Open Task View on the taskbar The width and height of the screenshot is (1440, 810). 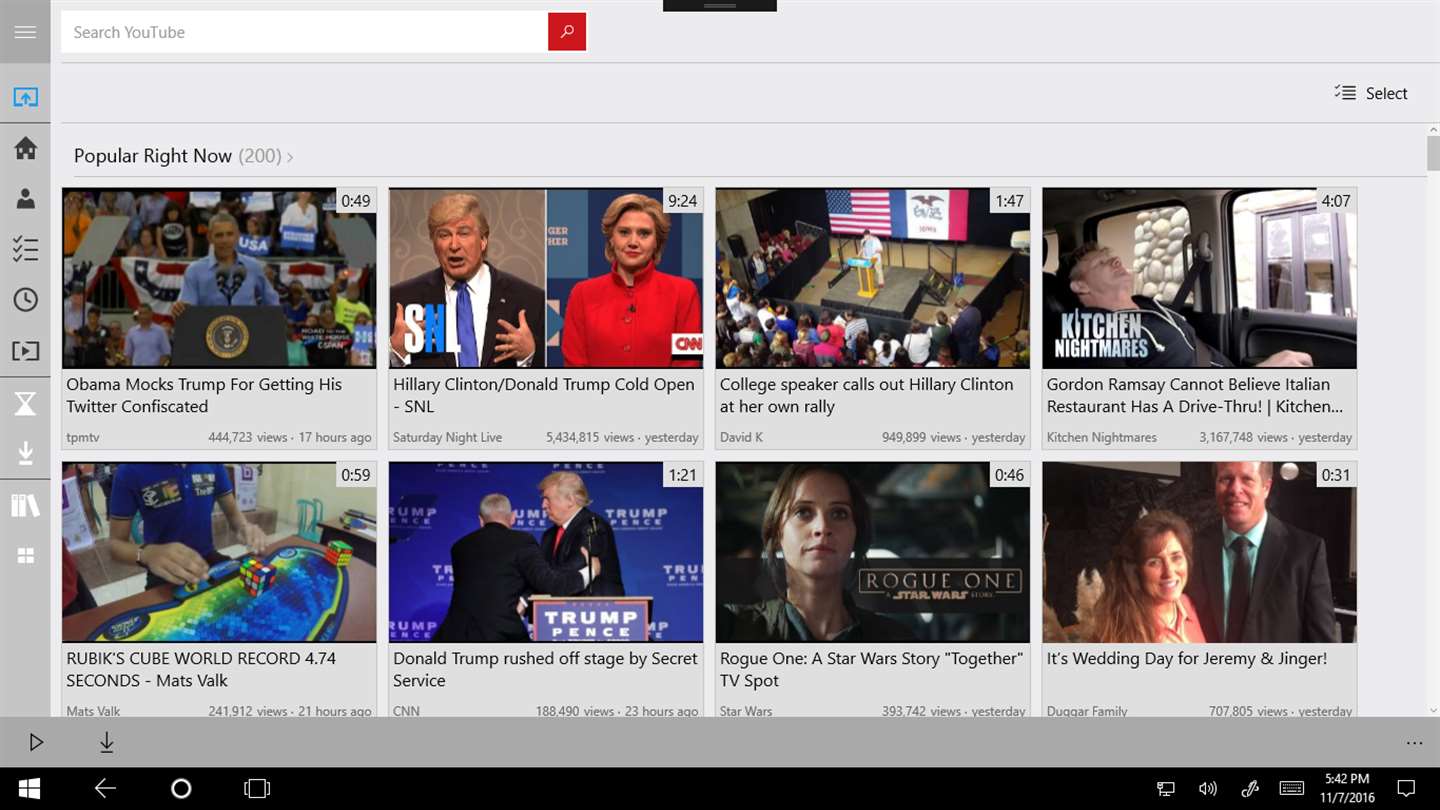tap(257, 789)
